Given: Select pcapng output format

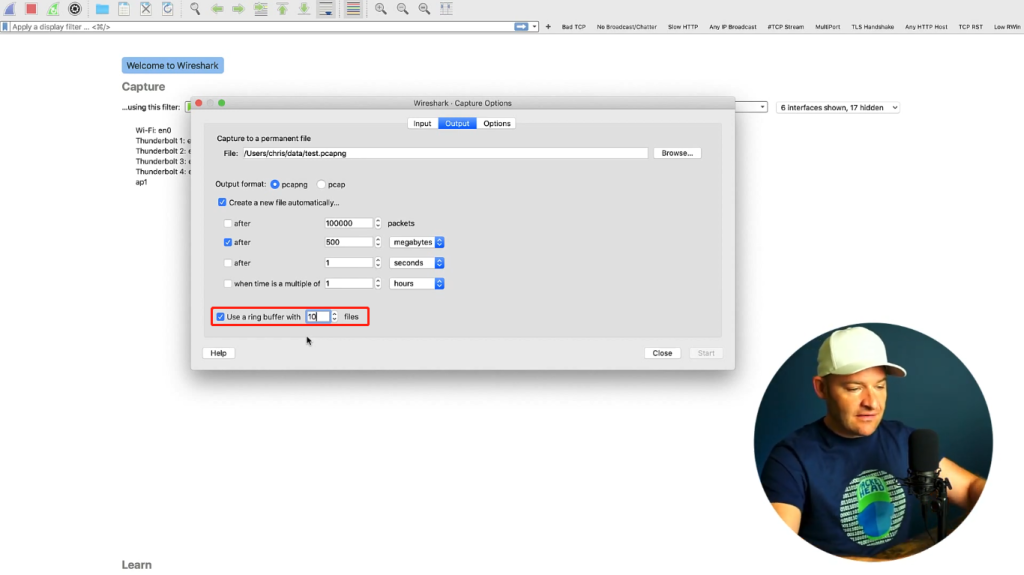Looking at the screenshot, I should click(275, 184).
